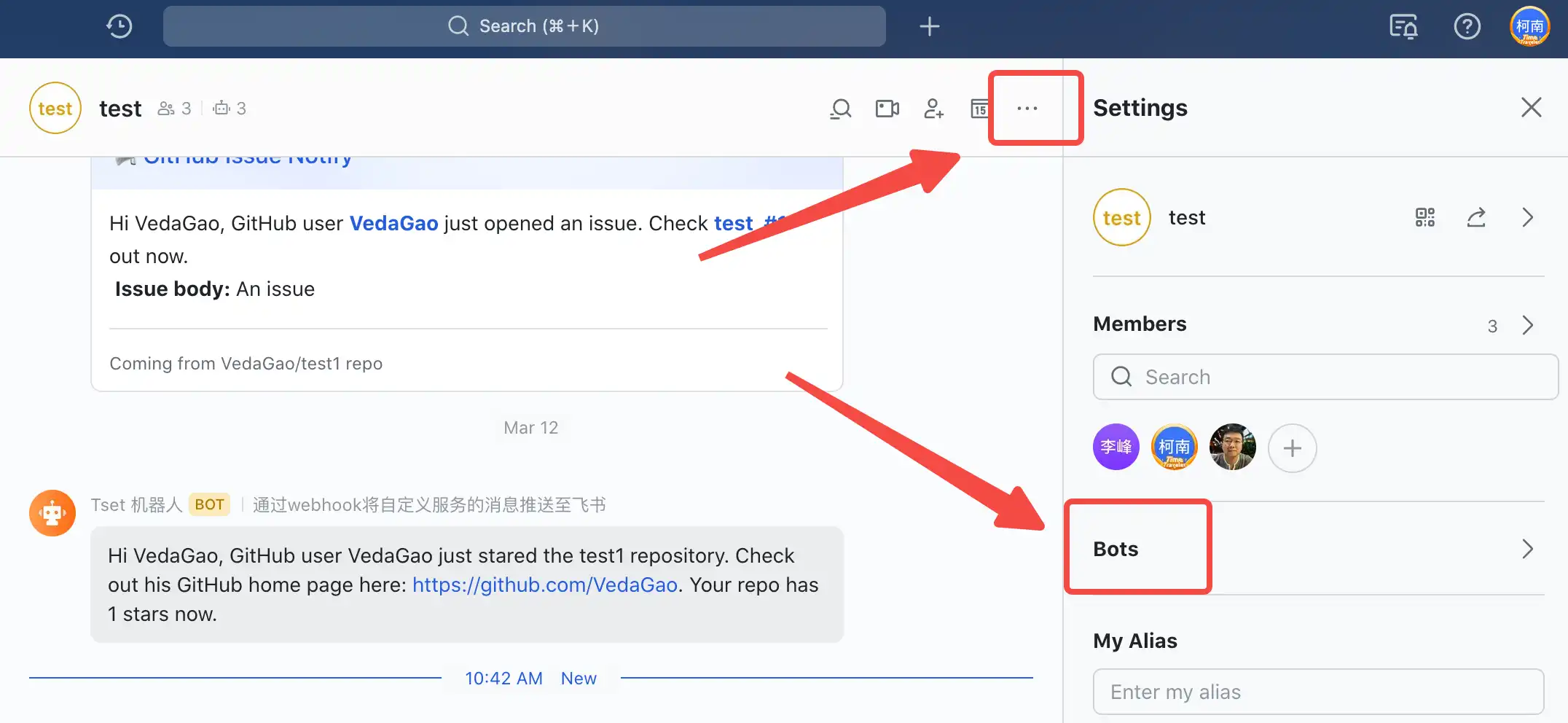Image resolution: width=1568 pixels, height=723 pixels.
Task: Open the https://github.com/VedaGao link
Action: 545,585
